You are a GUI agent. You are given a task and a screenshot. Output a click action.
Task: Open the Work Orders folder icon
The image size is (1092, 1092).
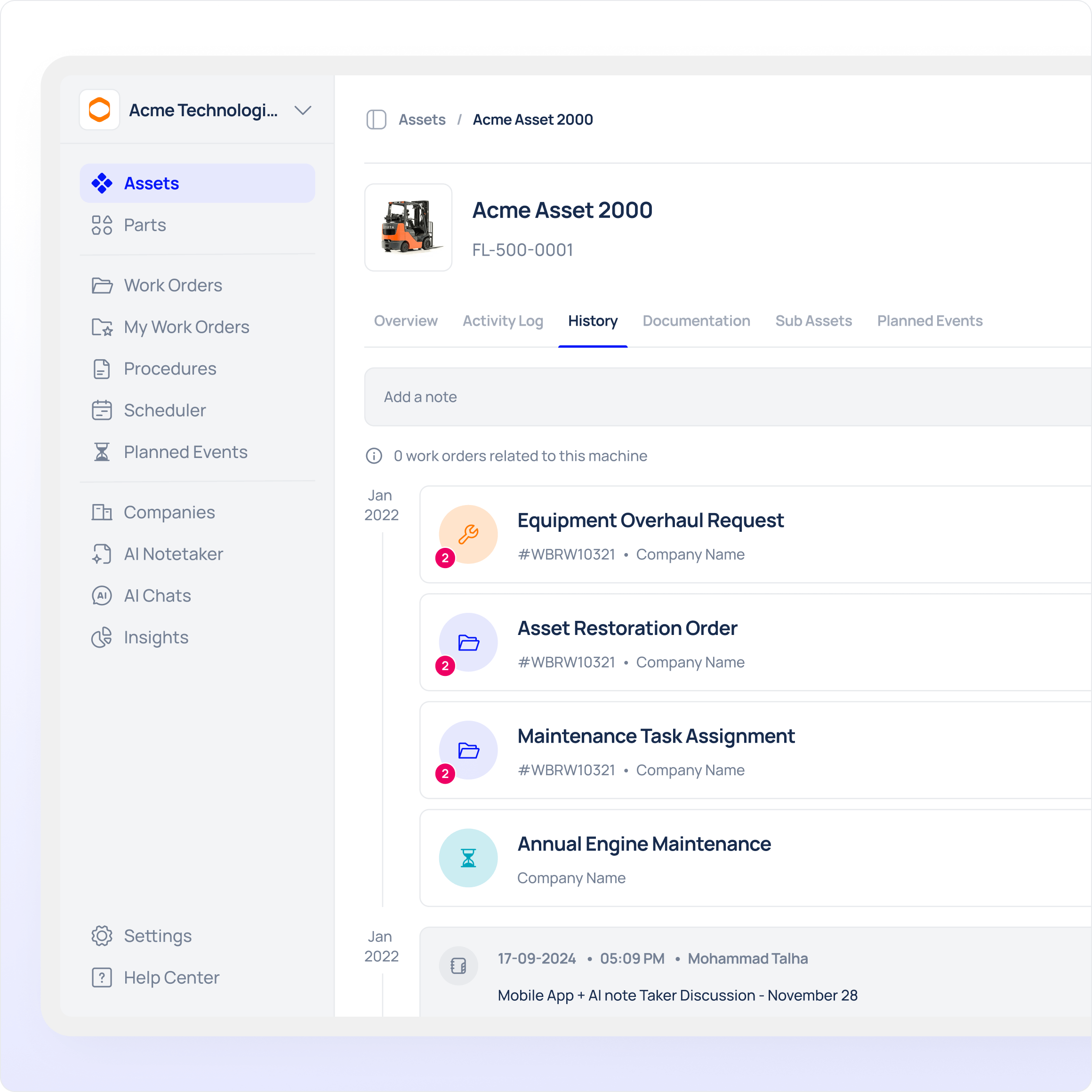pyautogui.click(x=102, y=285)
